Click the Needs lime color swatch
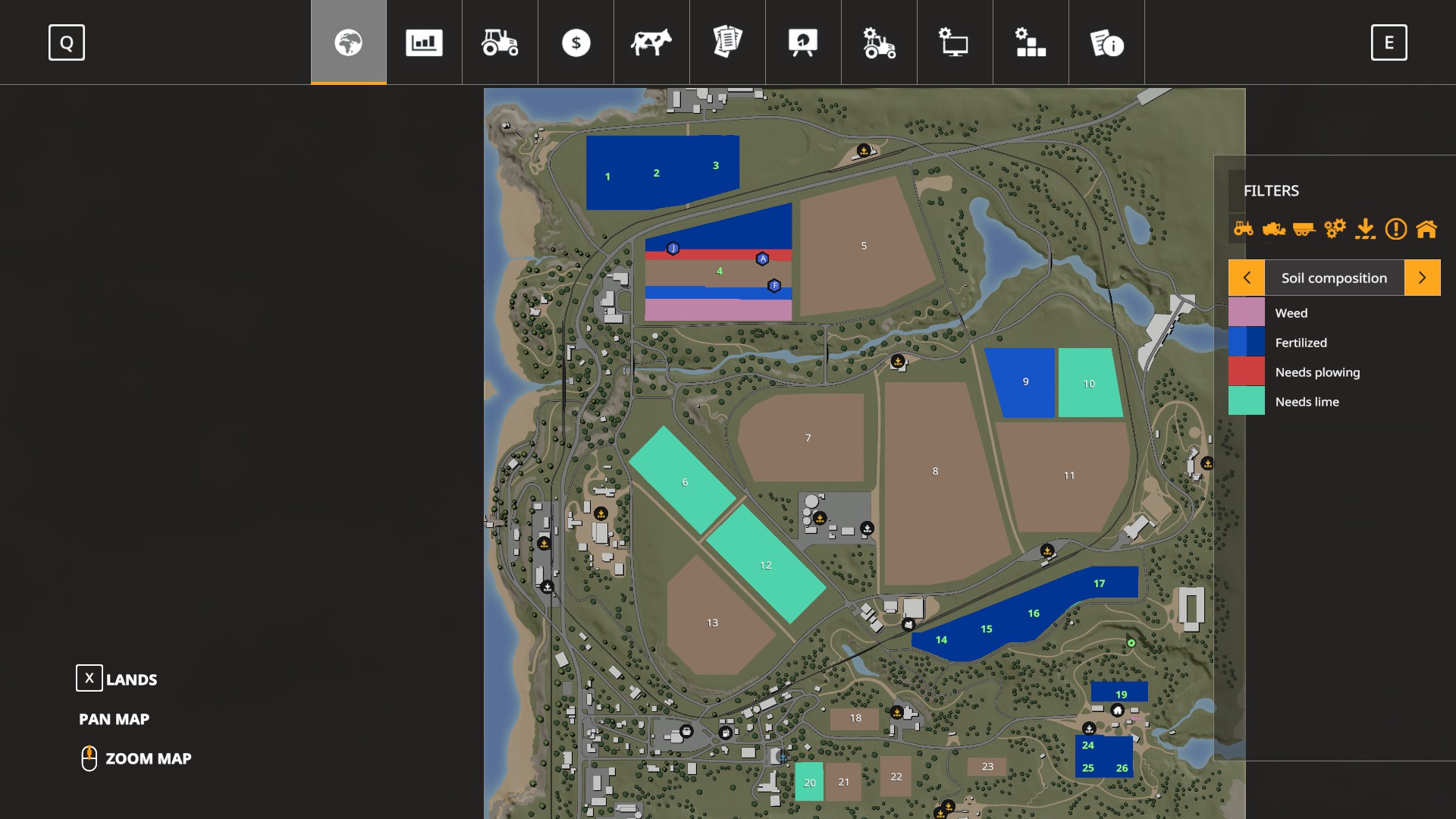The height and width of the screenshot is (819, 1456). pyautogui.click(x=1247, y=401)
